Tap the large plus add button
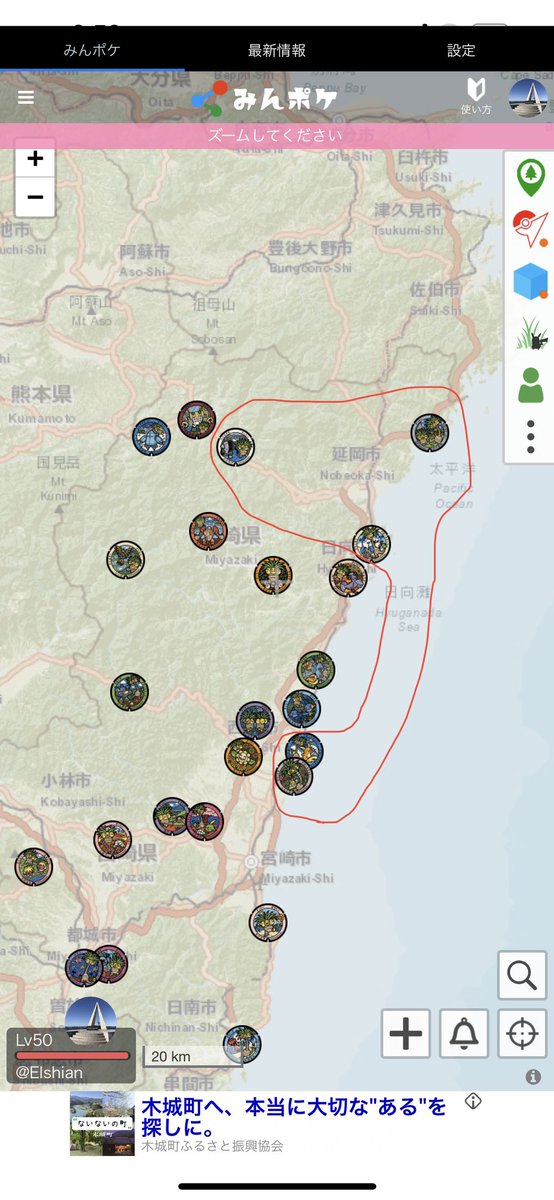The image size is (554, 1200). point(405,1034)
